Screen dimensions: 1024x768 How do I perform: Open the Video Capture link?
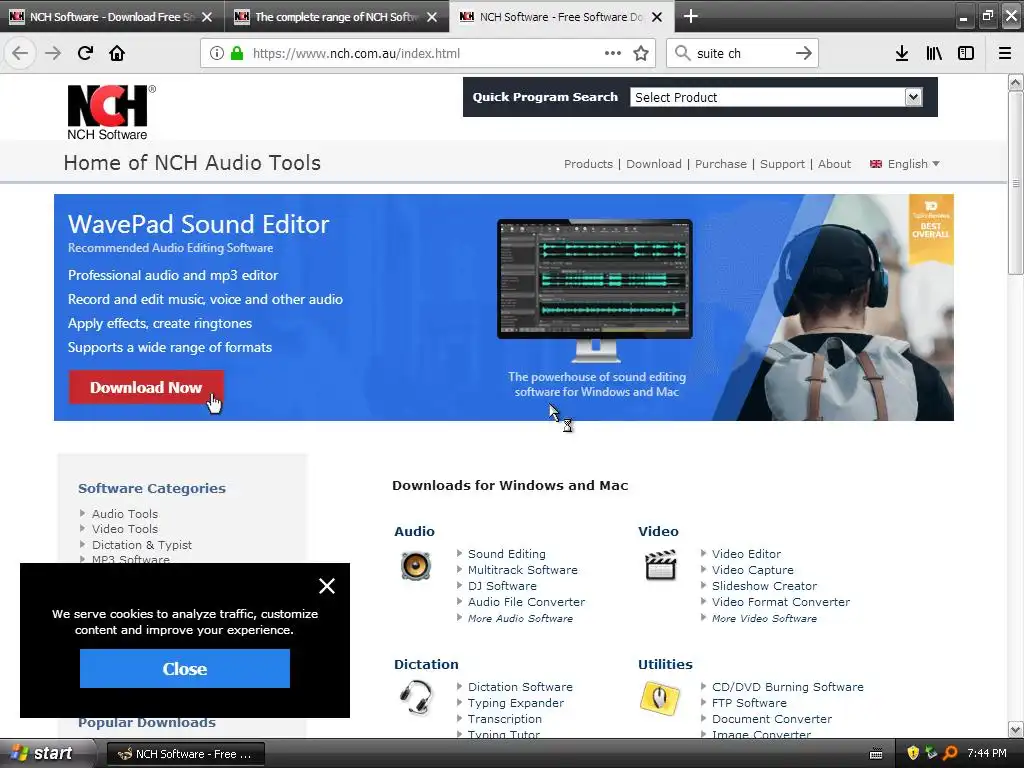(752, 570)
